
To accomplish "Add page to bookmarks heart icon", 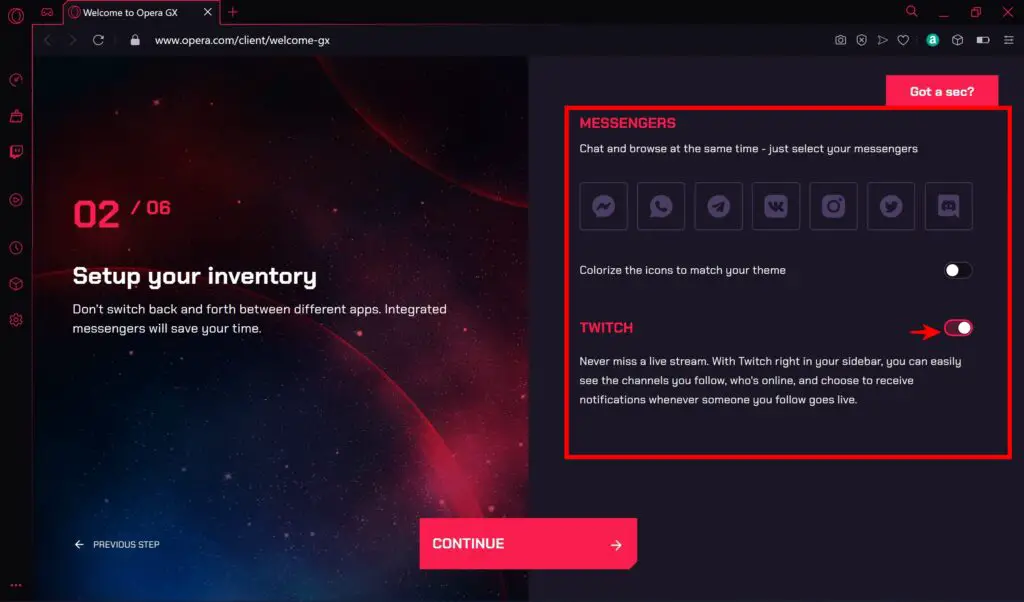I will pos(903,40).
